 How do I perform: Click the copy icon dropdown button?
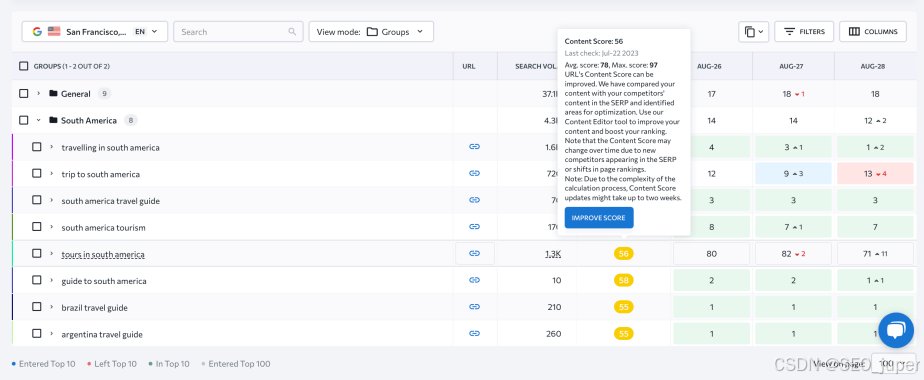point(753,32)
